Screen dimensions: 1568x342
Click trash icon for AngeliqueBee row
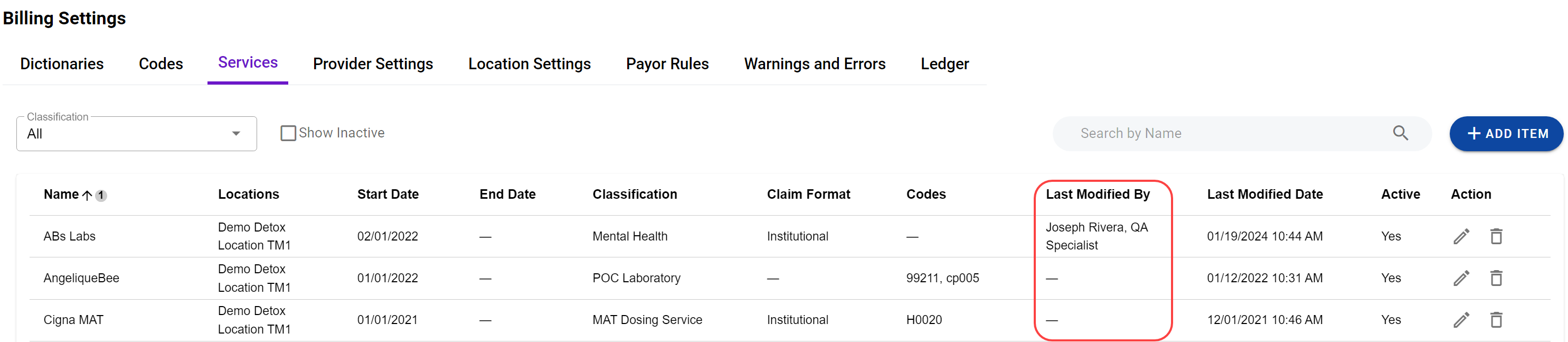point(1496,279)
